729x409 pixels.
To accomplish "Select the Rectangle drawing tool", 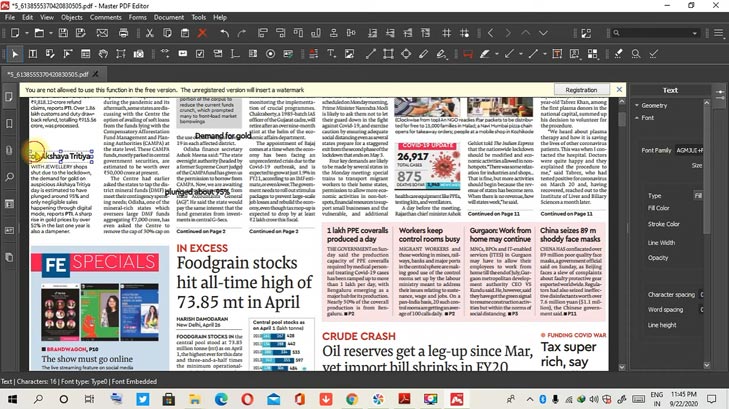I will 388,54.
